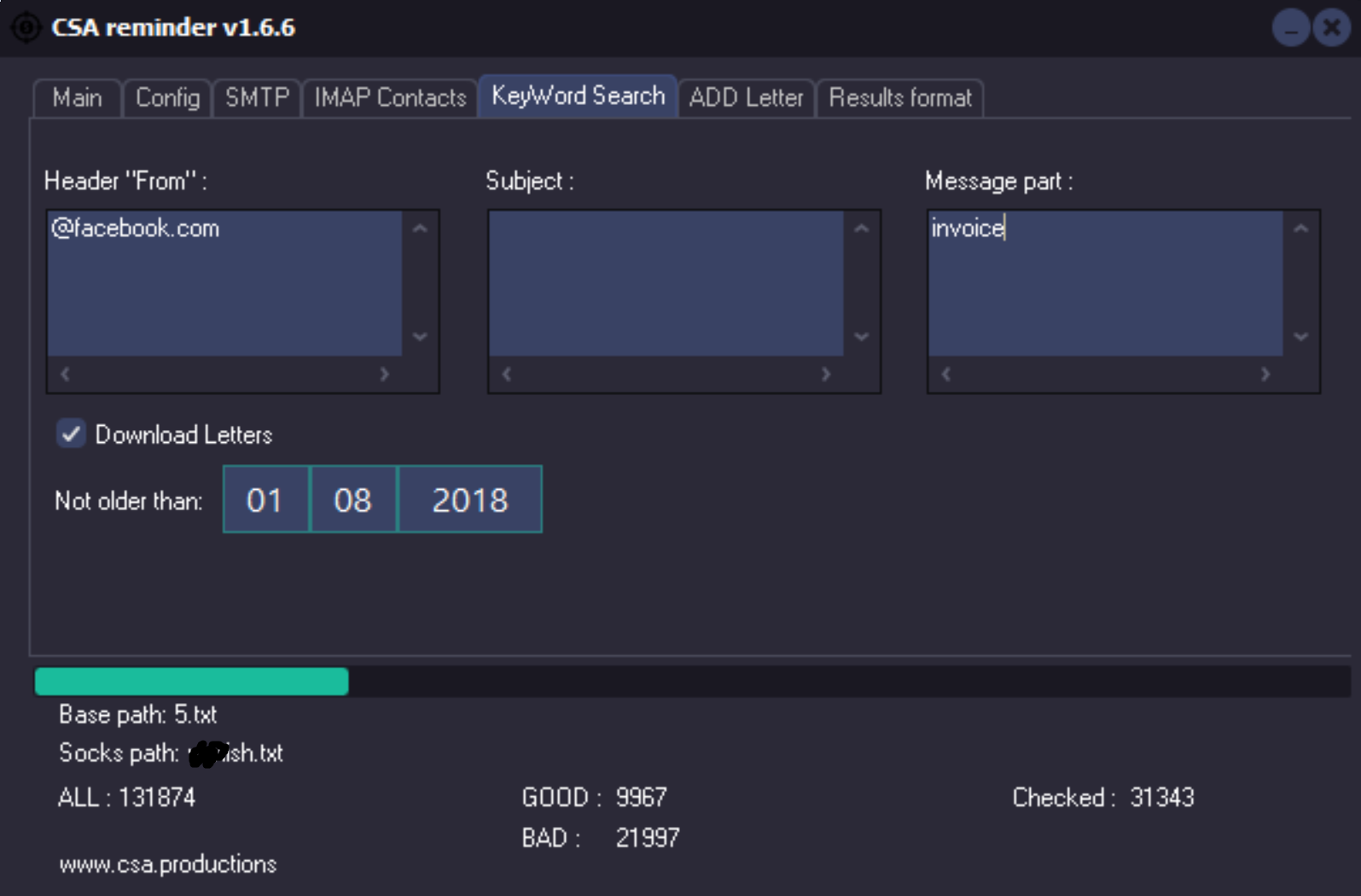Screen dimensions: 1361x896
Task: Select the year field showing 2018
Action: 469,500
